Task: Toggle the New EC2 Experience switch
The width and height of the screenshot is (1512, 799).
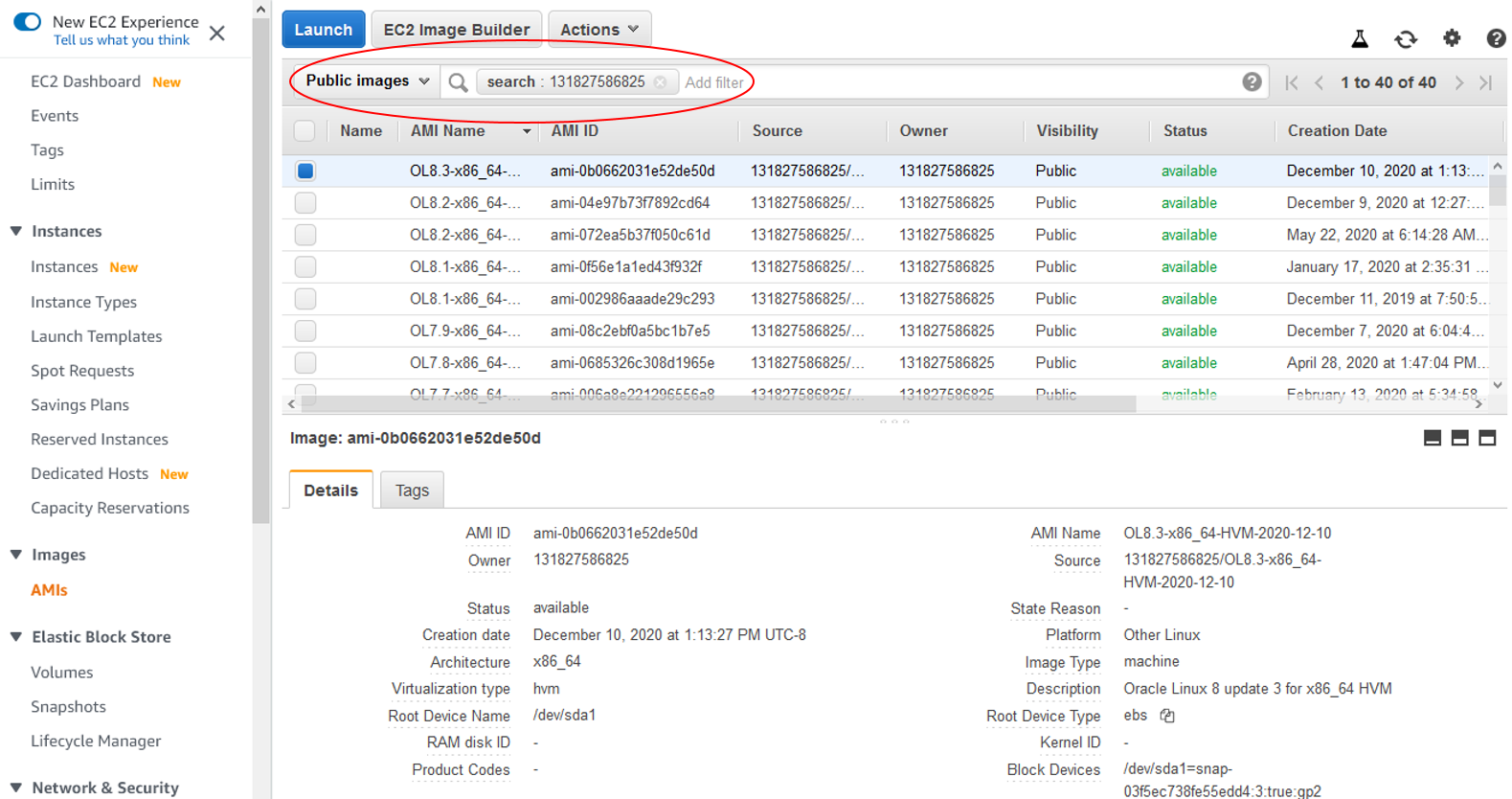Action: (x=27, y=21)
